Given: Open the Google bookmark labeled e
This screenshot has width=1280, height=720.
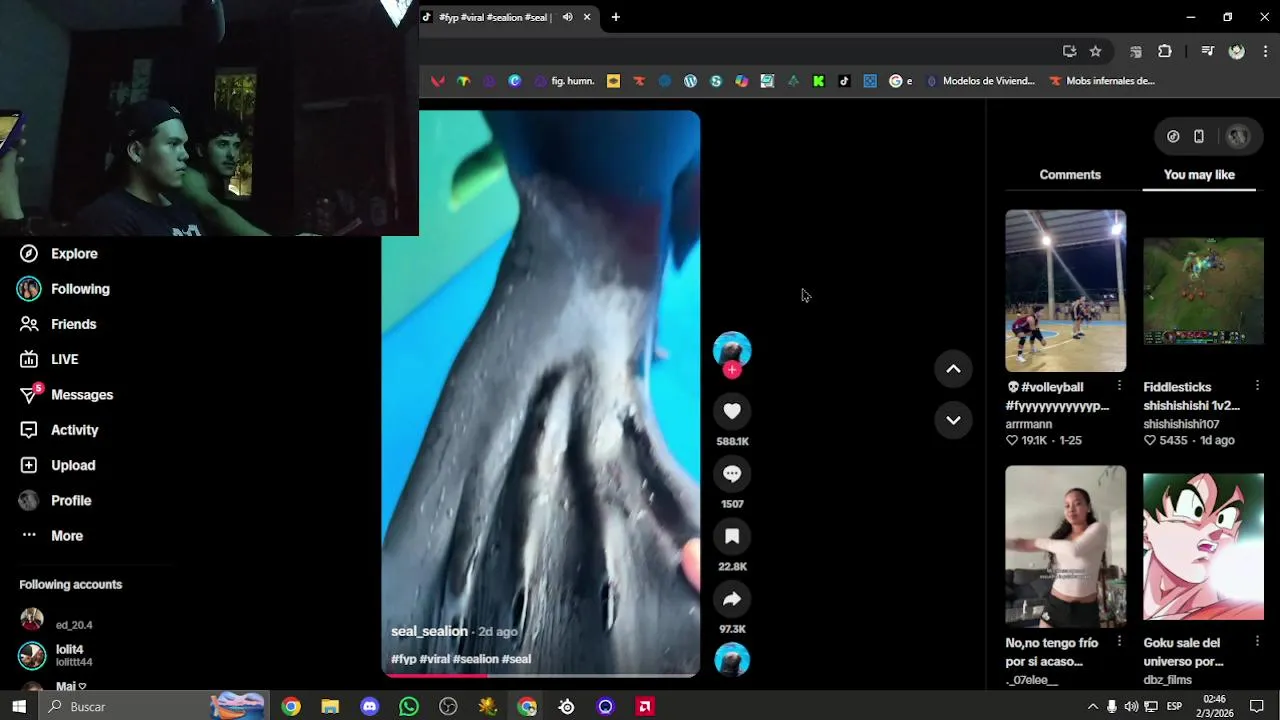Looking at the screenshot, I should tap(901, 81).
